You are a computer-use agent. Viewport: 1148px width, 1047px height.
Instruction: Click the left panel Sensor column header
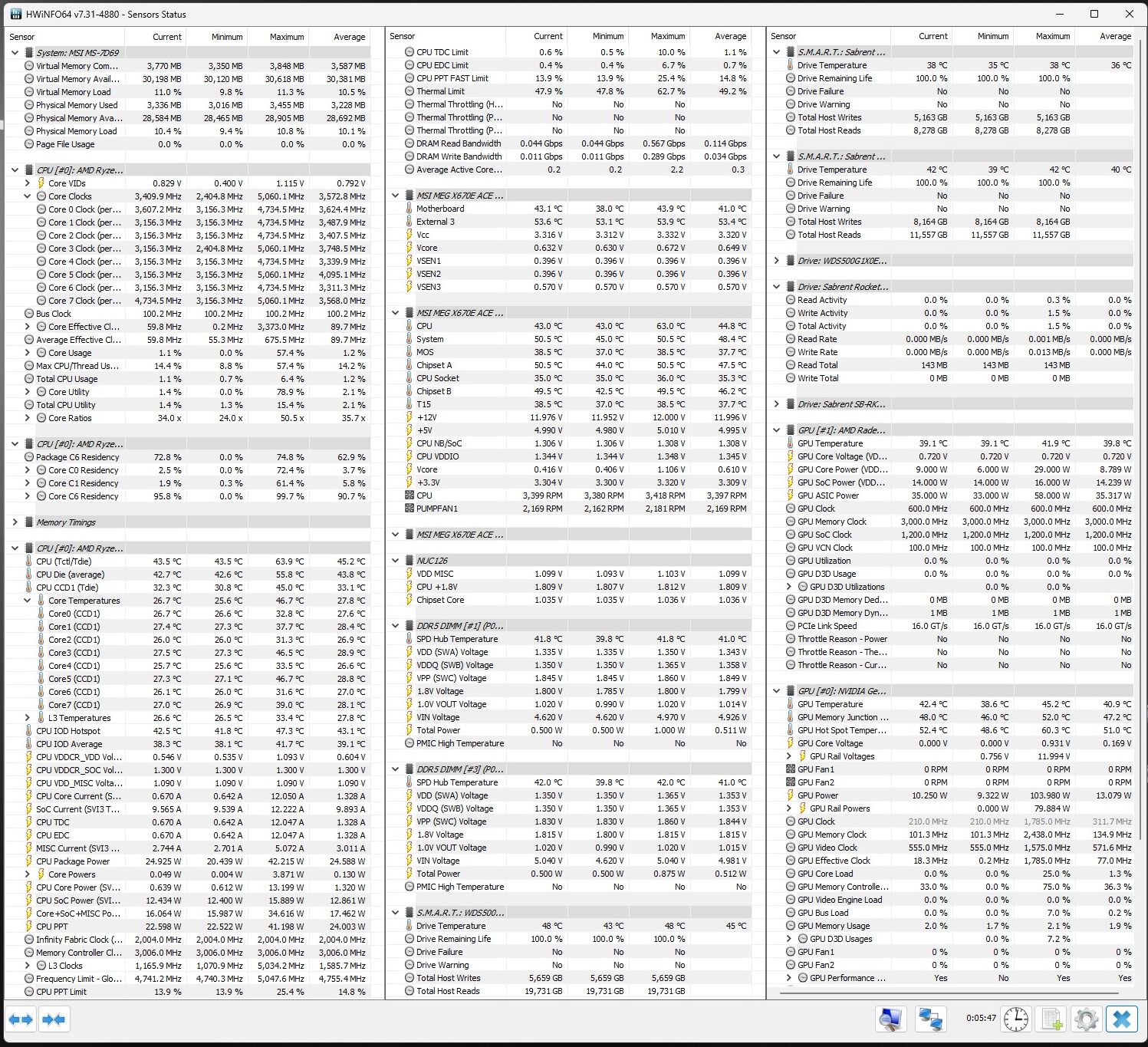pyautogui.click(x=64, y=37)
